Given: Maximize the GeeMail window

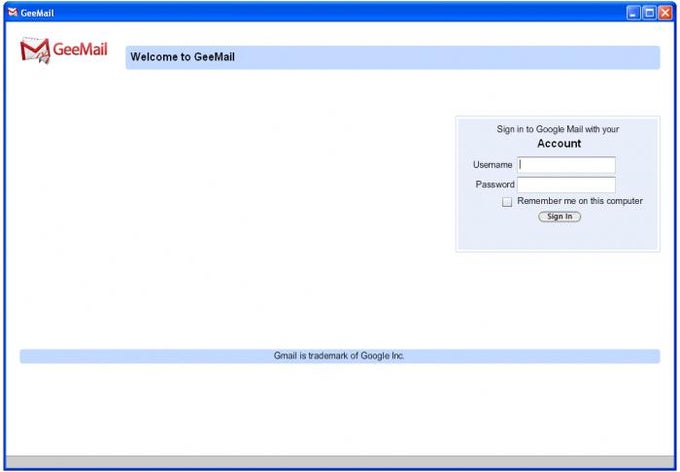Looking at the screenshot, I should [649, 13].
